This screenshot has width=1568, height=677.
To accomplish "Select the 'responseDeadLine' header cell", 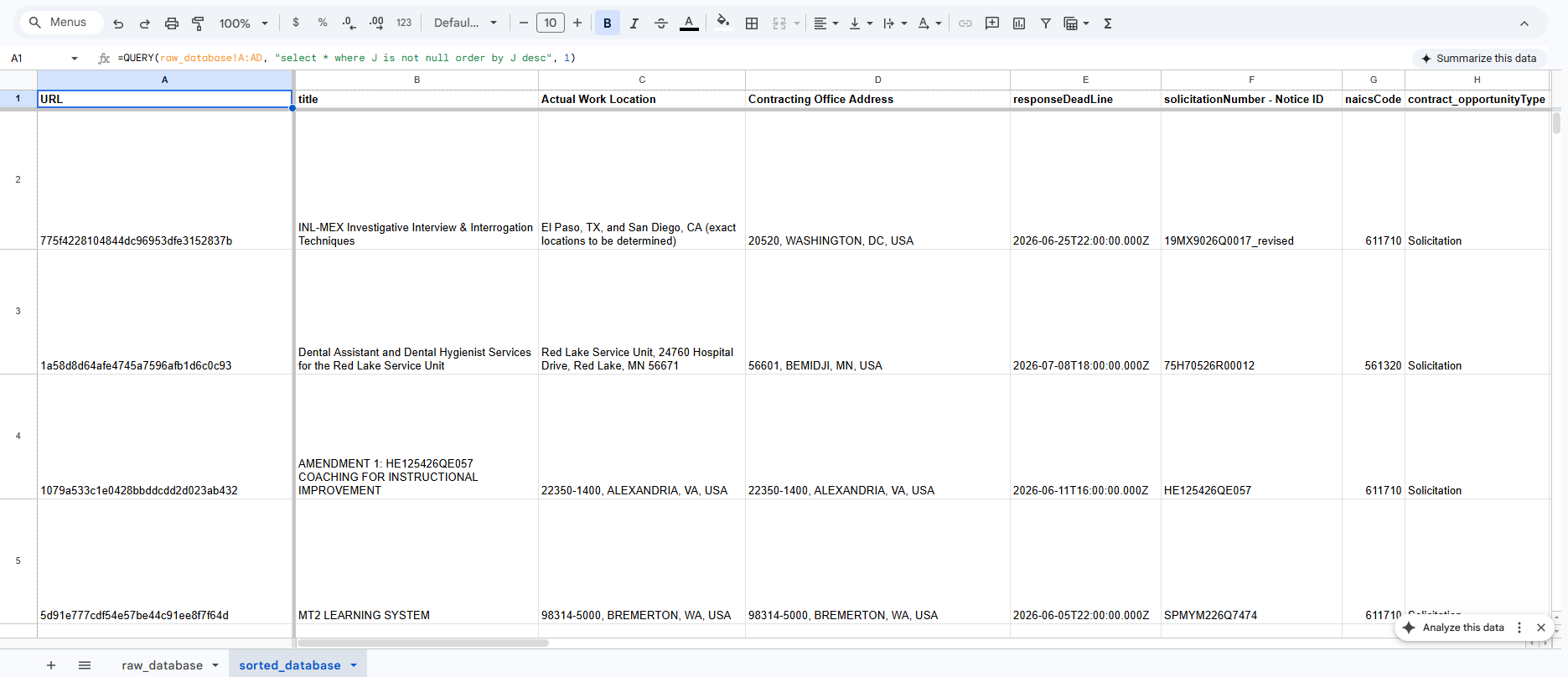I will [1085, 99].
